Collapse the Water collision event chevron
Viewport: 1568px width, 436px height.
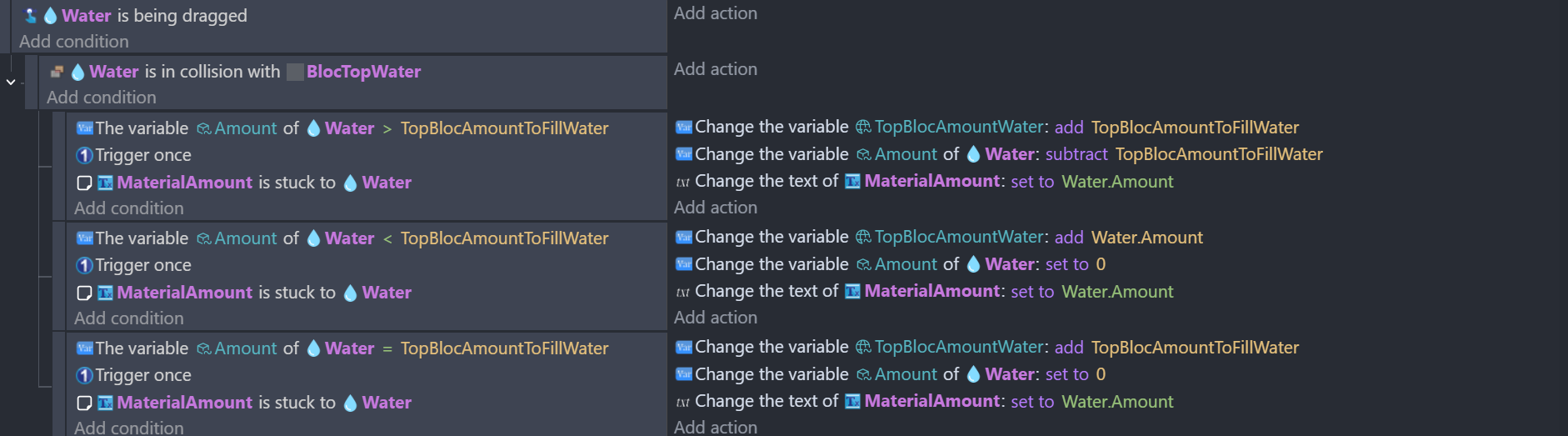point(11,82)
